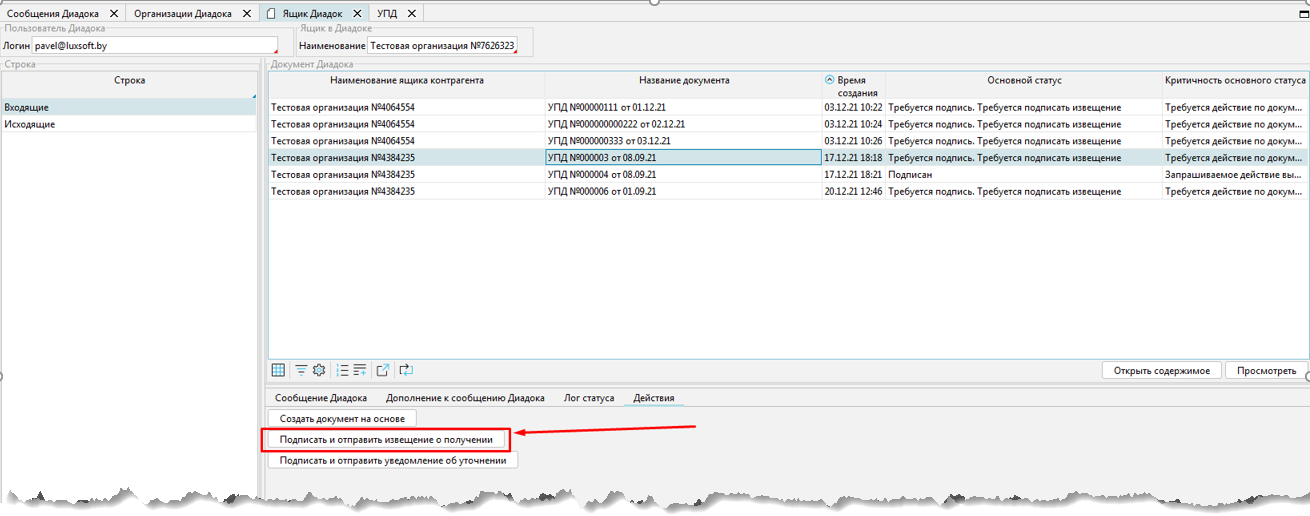This screenshot has width=1310, height=516.
Task: Click the open-in-new-window export icon
Action: [382, 370]
